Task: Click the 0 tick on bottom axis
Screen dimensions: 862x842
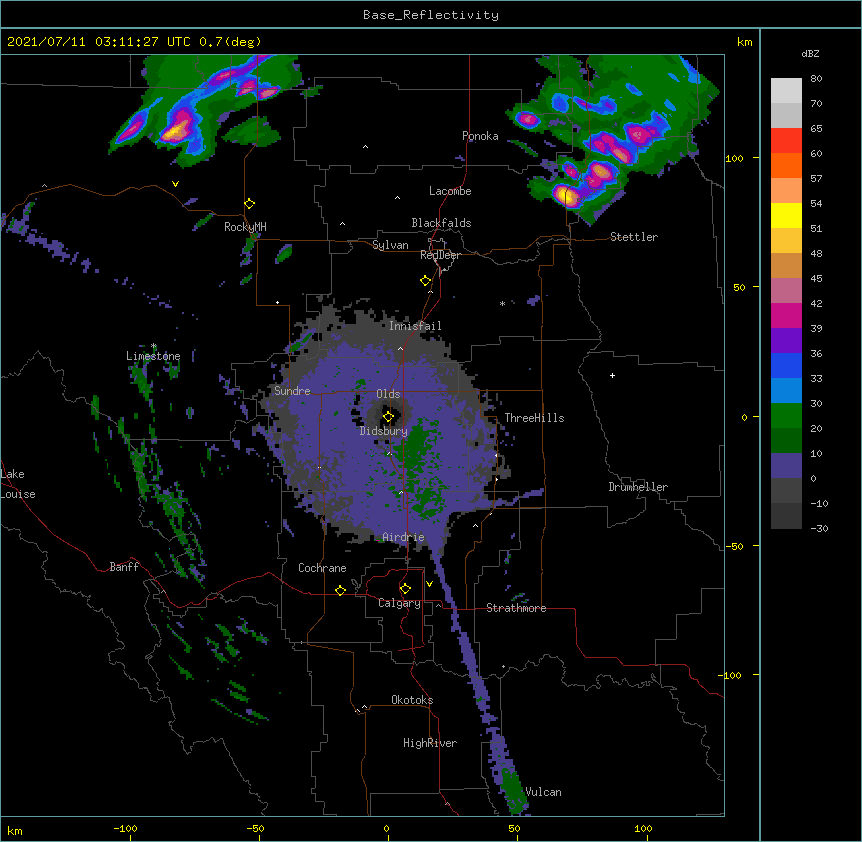Action: point(386,828)
